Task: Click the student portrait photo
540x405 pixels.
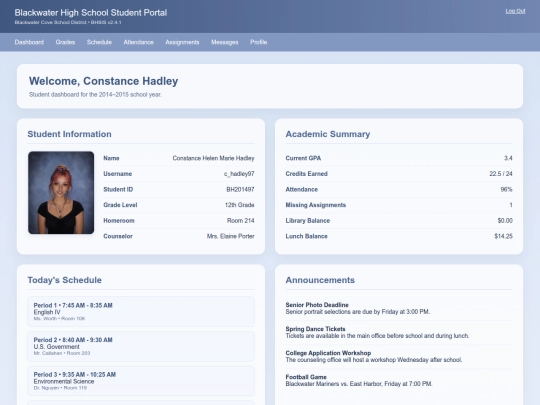Action: tap(61, 193)
